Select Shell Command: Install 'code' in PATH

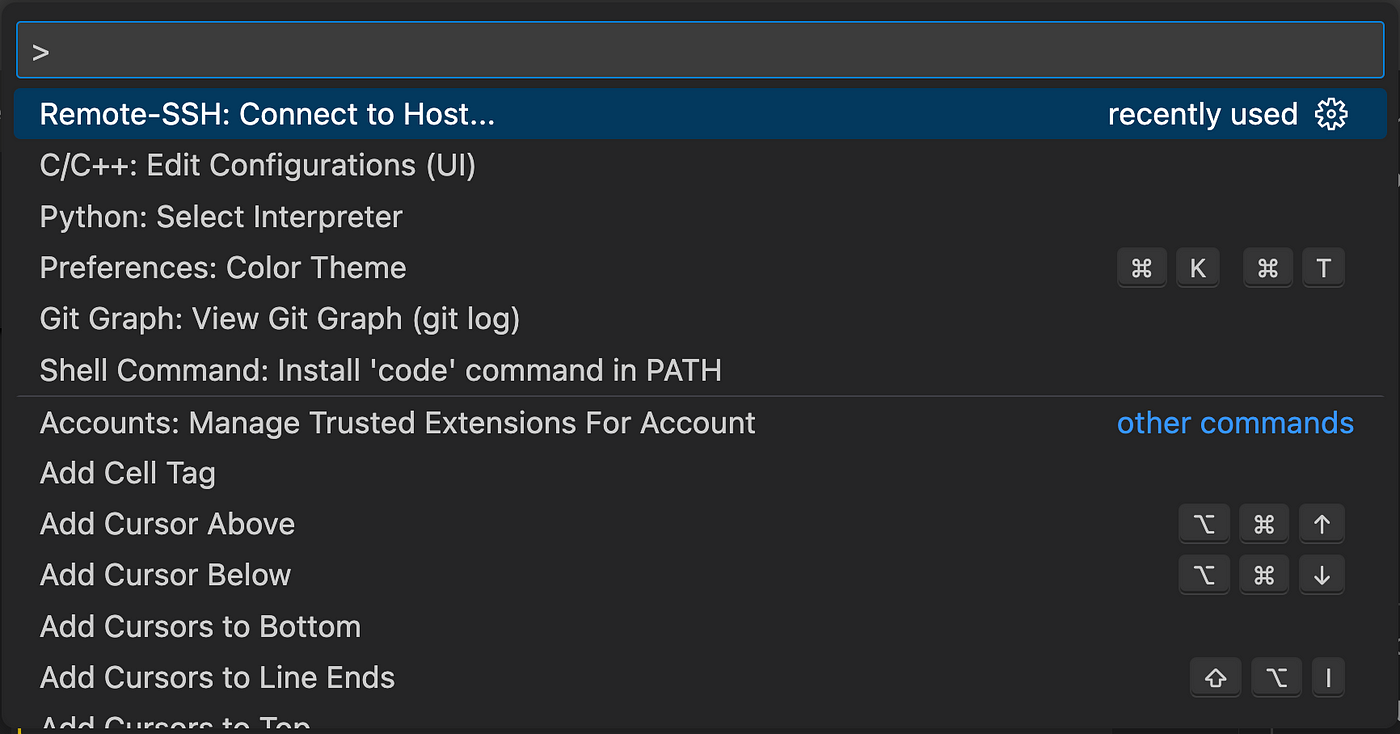pos(700,371)
